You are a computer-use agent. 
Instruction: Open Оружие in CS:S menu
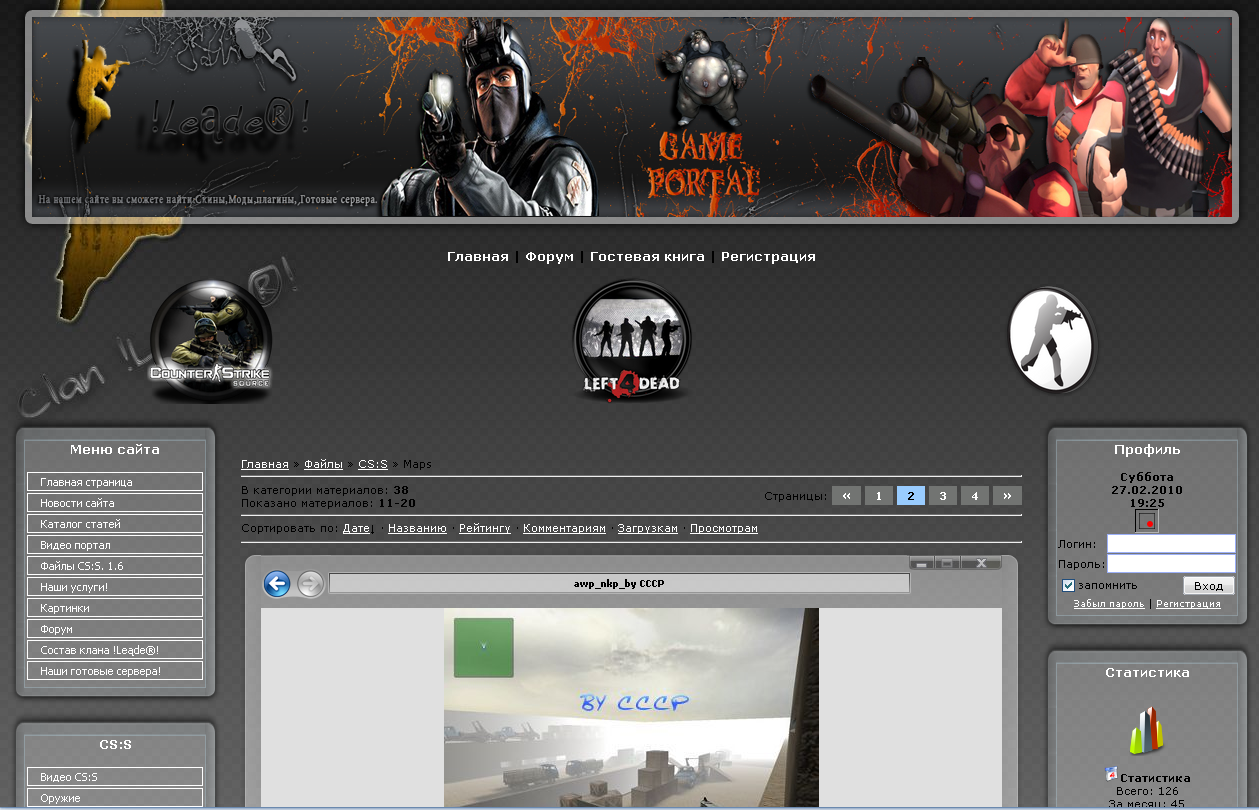pyautogui.click(x=115, y=798)
